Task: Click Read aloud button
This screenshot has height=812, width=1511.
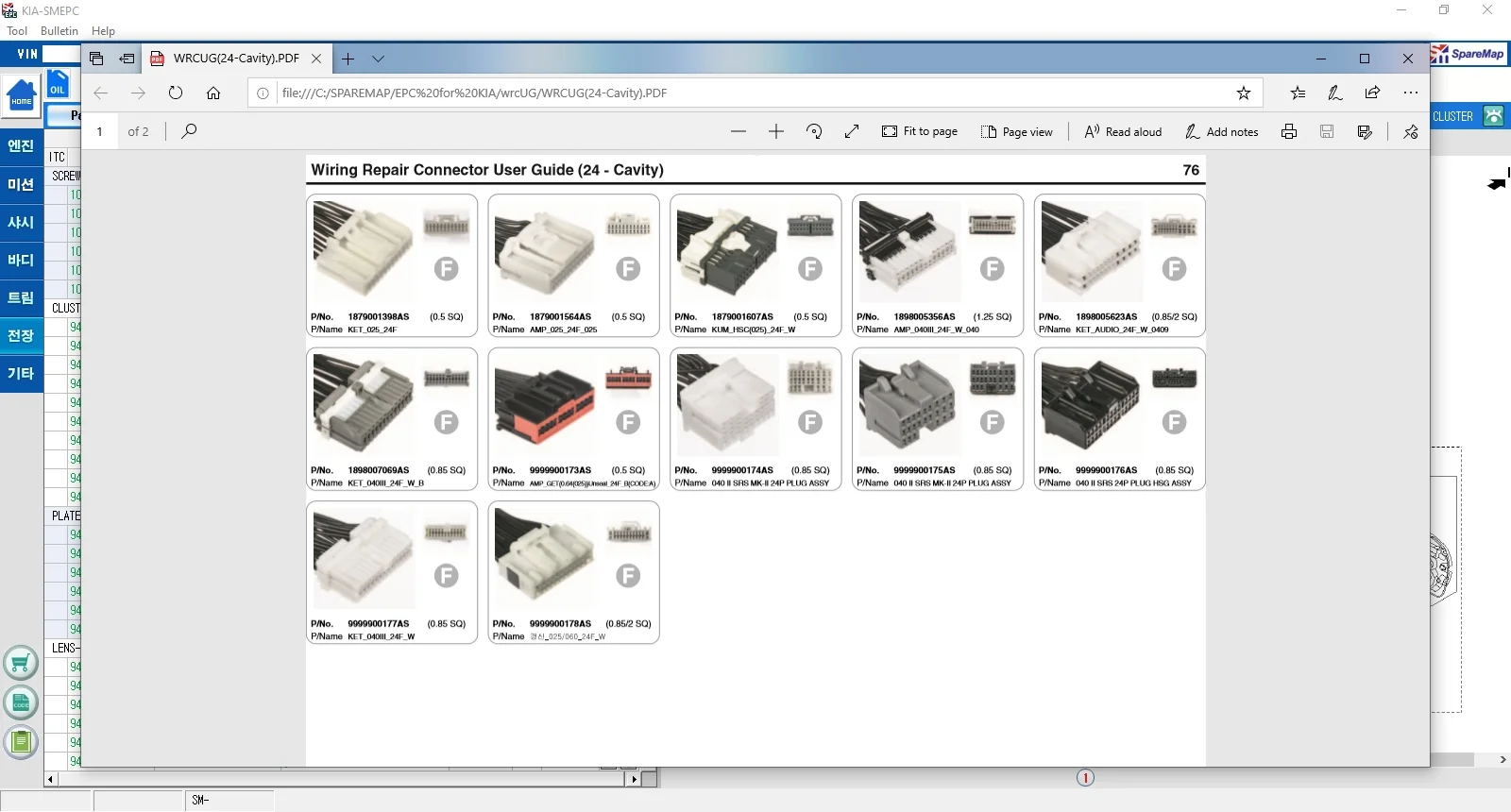Action: 1123,131
